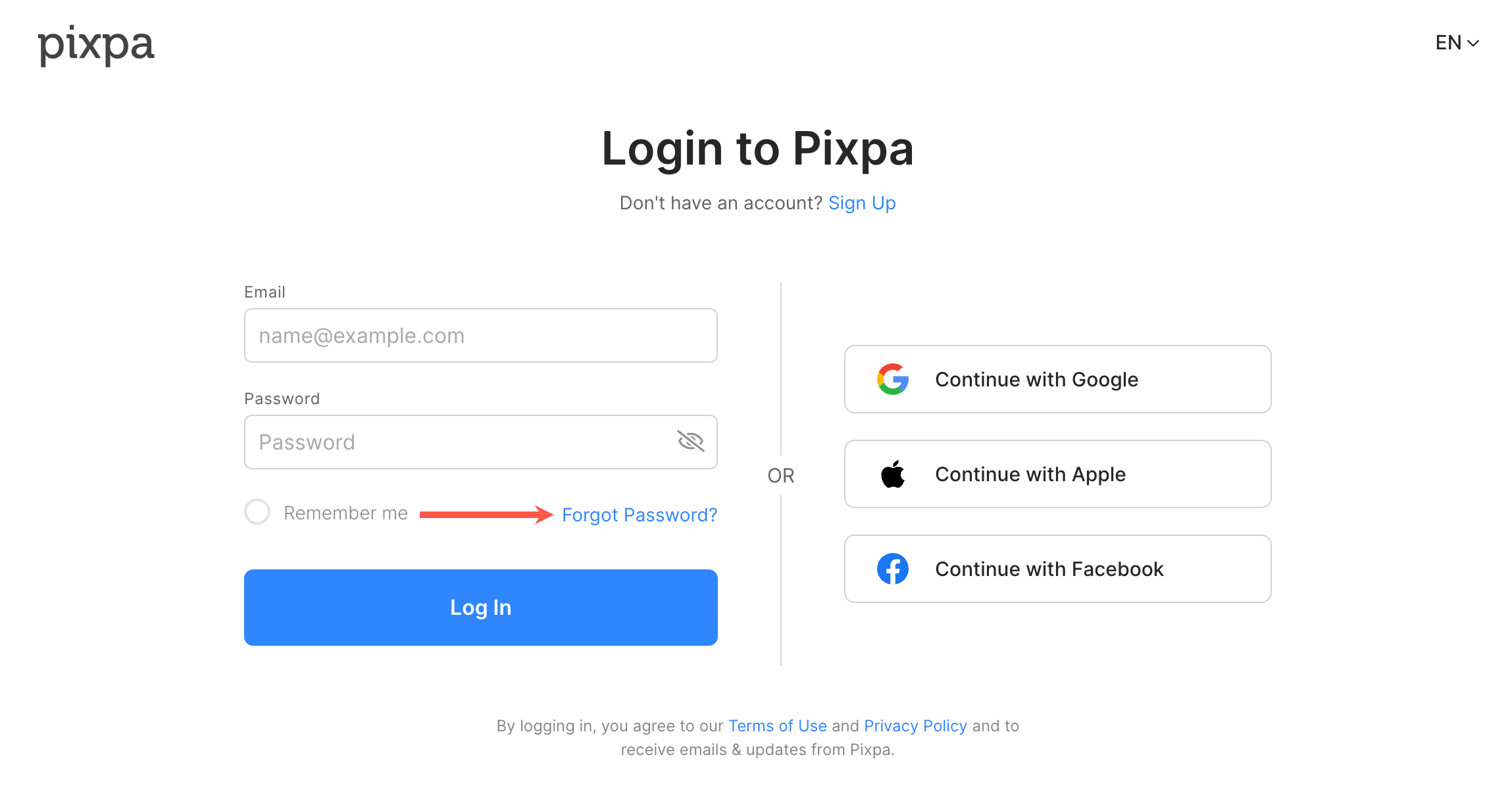The width and height of the screenshot is (1512, 811).
Task: Click the Login to Pixpa heading
Action: [x=757, y=149]
